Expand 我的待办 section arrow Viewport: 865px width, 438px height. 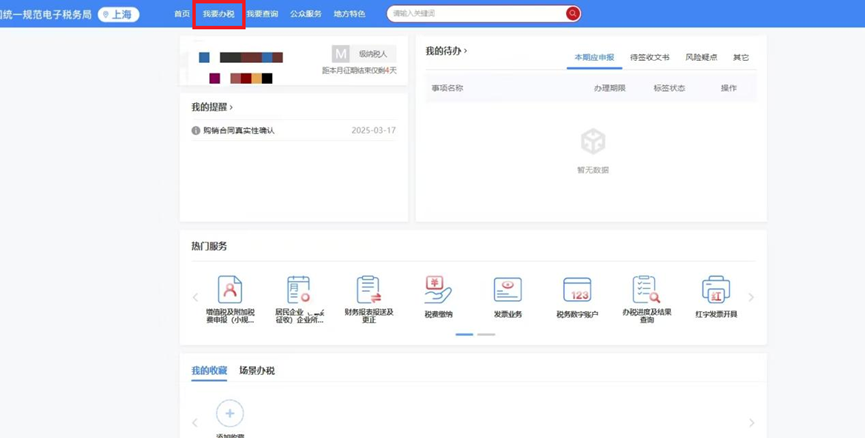(x=465, y=51)
